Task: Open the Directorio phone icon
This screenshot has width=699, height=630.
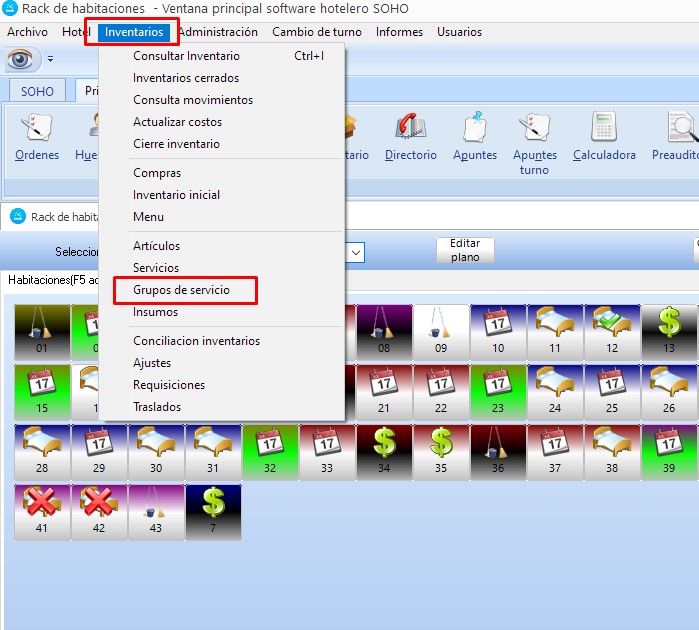Action: [x=410, y=130]
